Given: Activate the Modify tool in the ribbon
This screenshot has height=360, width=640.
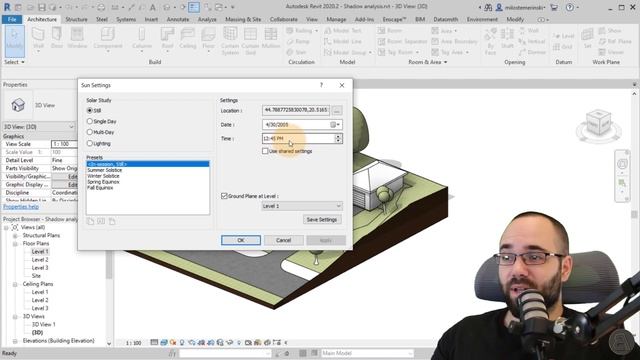Looking at the screenshot, I should 15,40.
